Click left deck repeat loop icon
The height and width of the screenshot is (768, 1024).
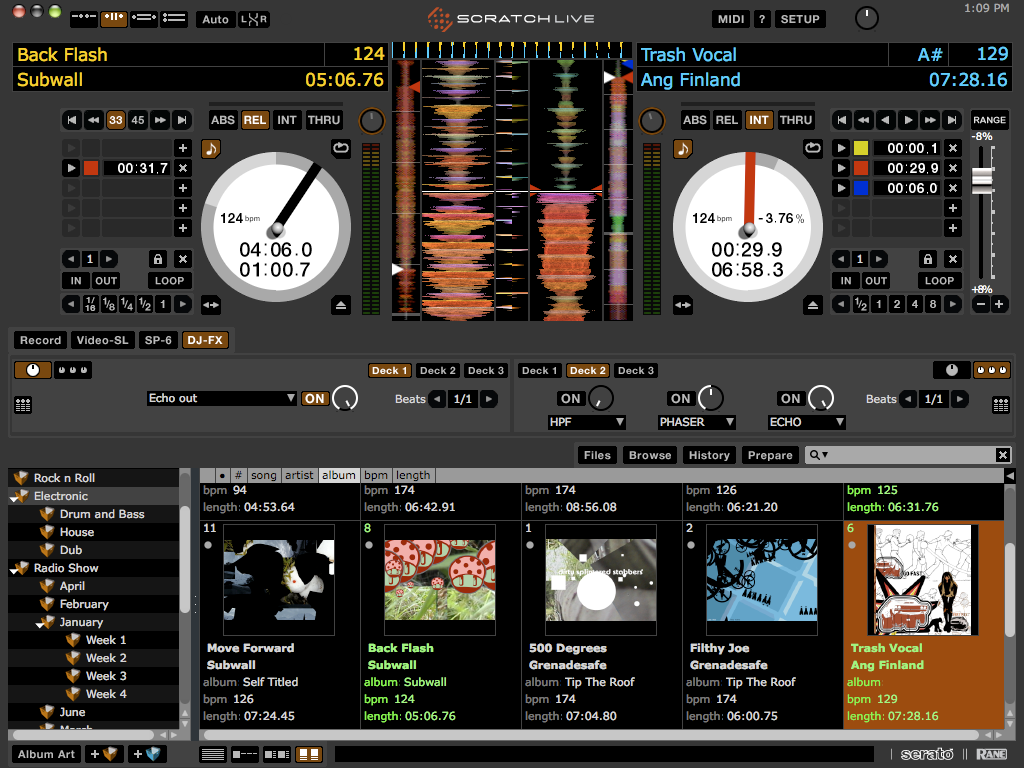click(341, 148)
